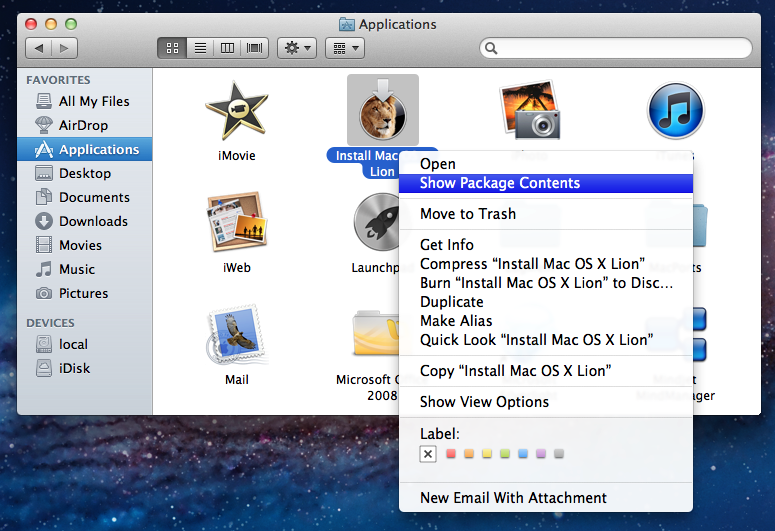Image resolution: width=775 pixels, height=531 pixels.
Task: Compress "Install Mac OS X Lion"
Action: 546,264
